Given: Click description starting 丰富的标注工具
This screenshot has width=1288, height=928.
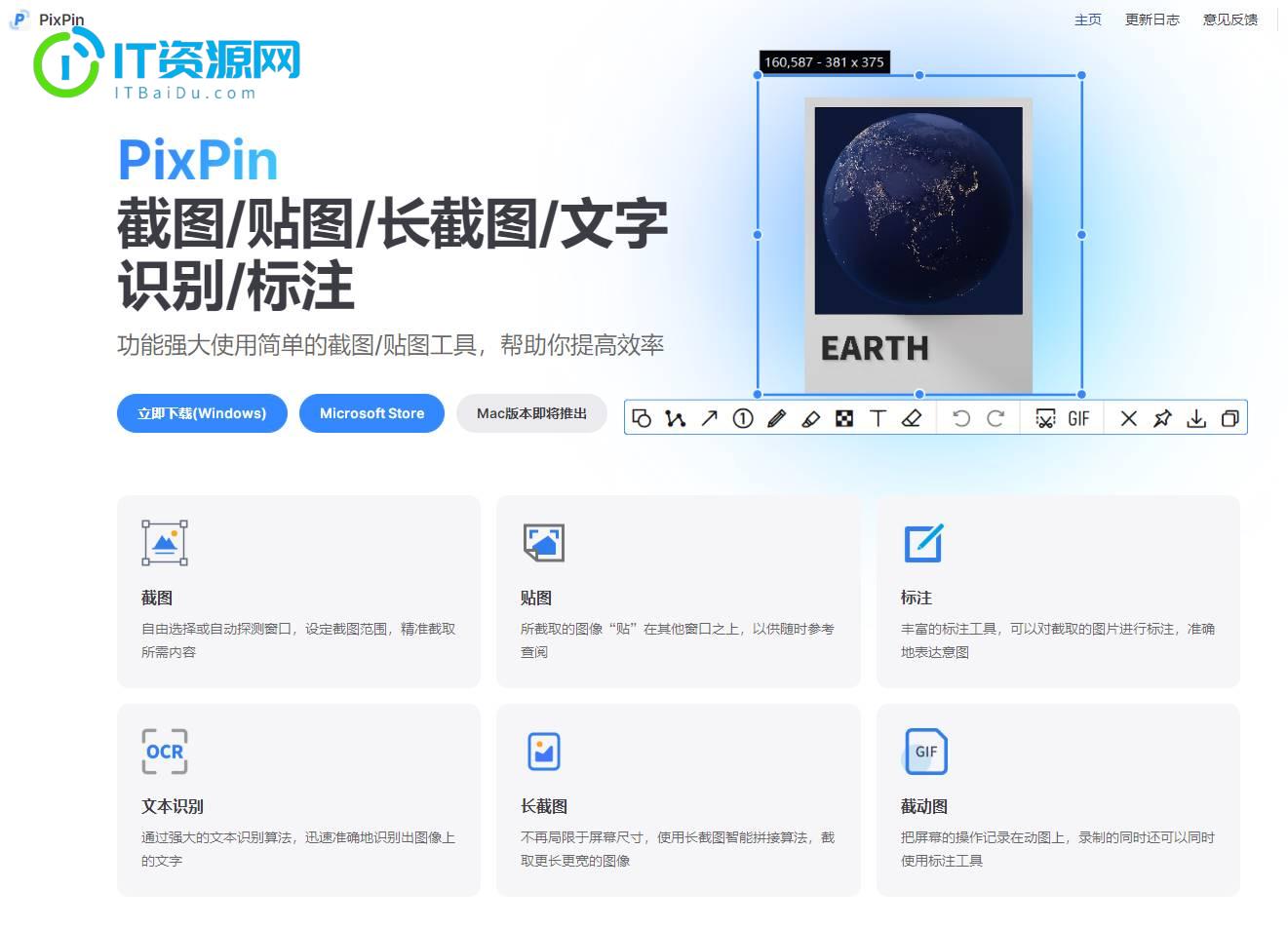Looking at the screenshot, I should (1058, 640).
